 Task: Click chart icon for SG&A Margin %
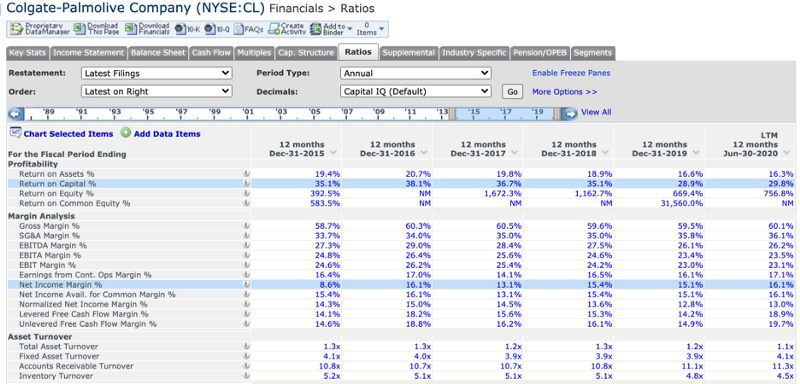coord(246,236)
